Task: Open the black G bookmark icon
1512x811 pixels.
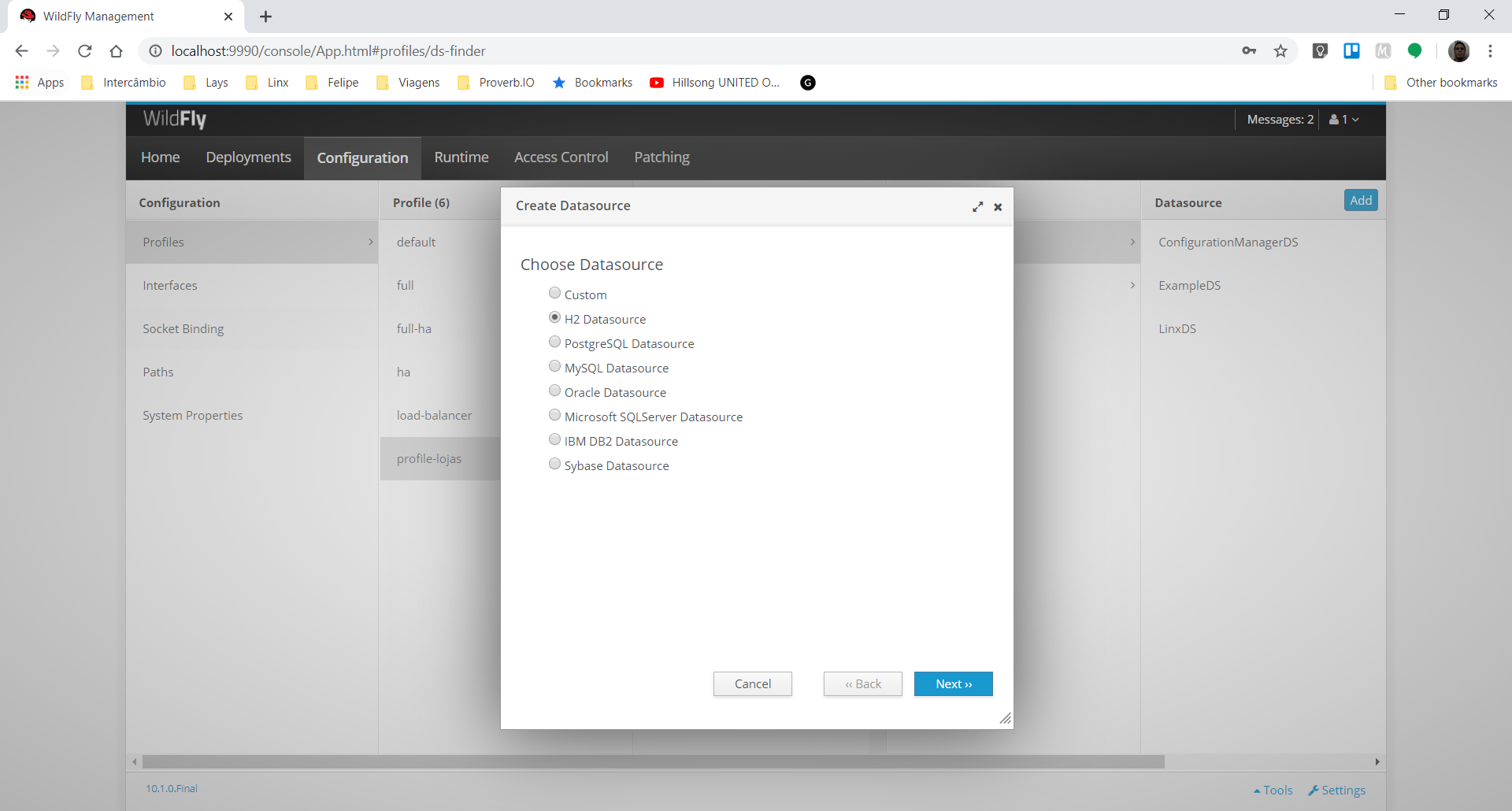Action: click(x=808, y=83)
